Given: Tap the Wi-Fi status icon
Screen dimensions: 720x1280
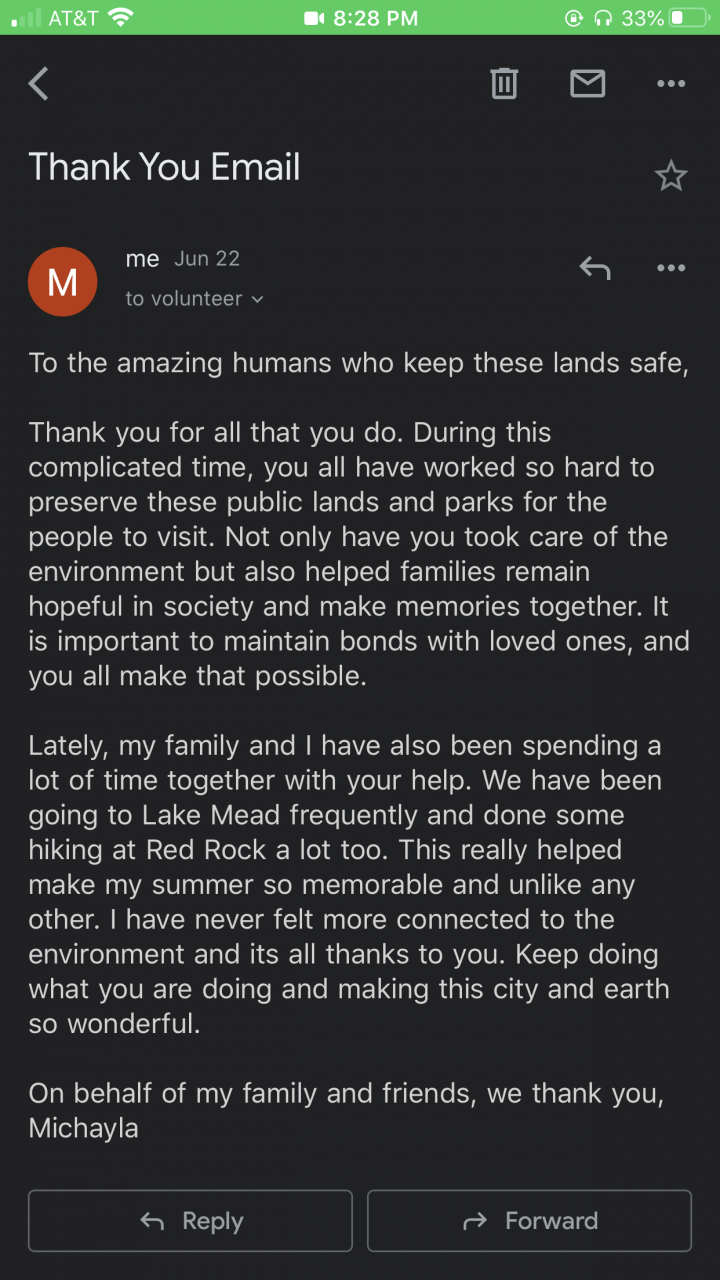Looking at the screenshot, I should pyautogui.click(x=121, y=18).
